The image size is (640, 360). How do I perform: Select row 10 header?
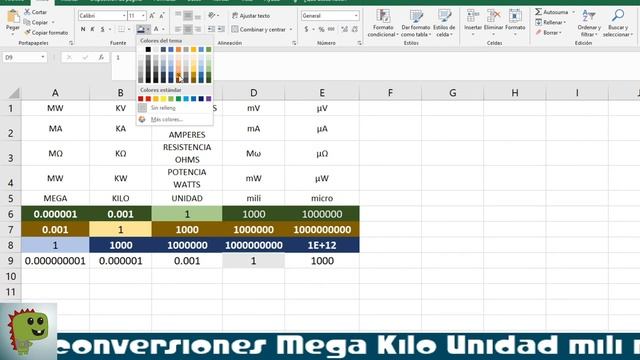[x=11, y=276]
